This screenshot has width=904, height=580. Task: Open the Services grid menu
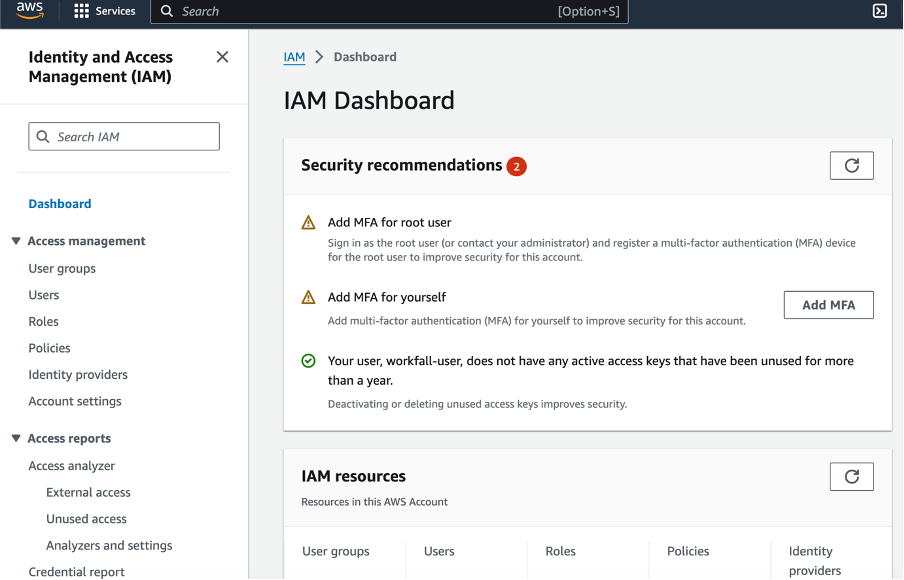pyautogui.click(x=81, y=11)
